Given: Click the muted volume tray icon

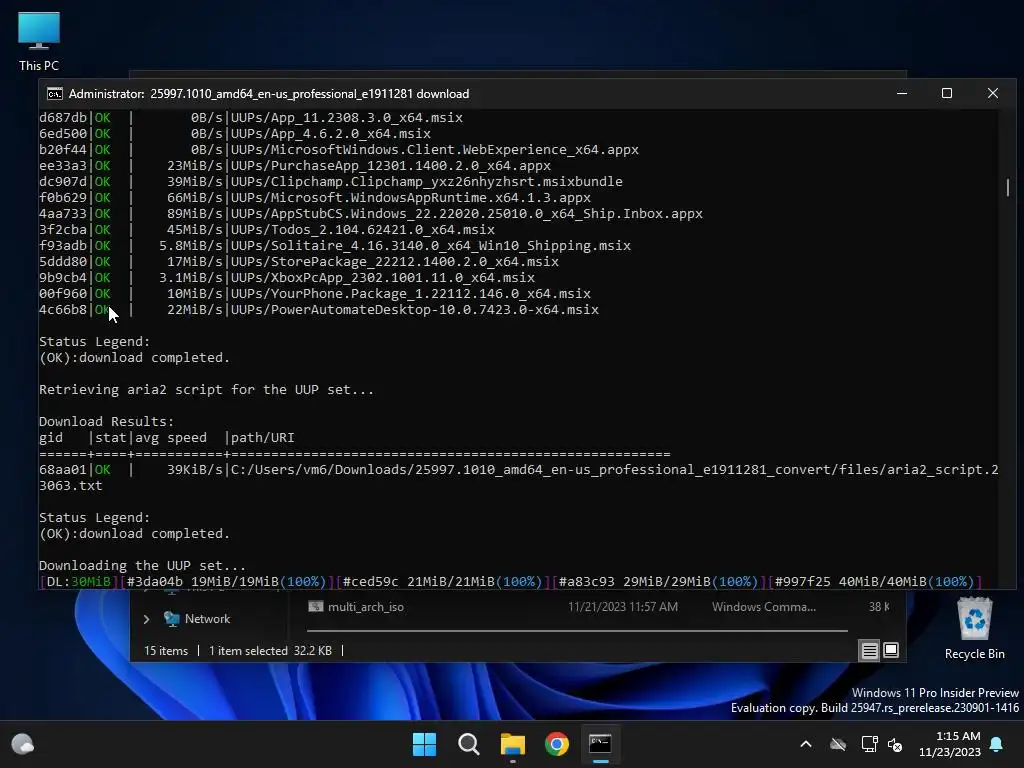Looking at the screenshot, I should click(895, 744).
